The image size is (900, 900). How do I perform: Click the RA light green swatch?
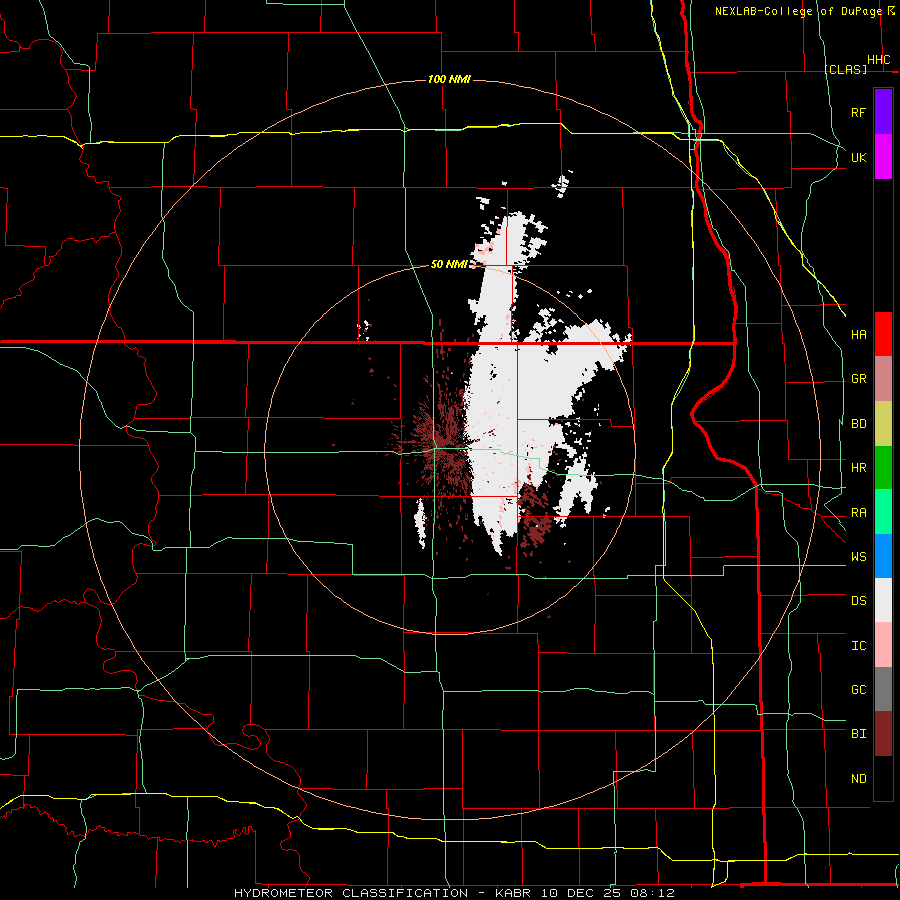883,512
